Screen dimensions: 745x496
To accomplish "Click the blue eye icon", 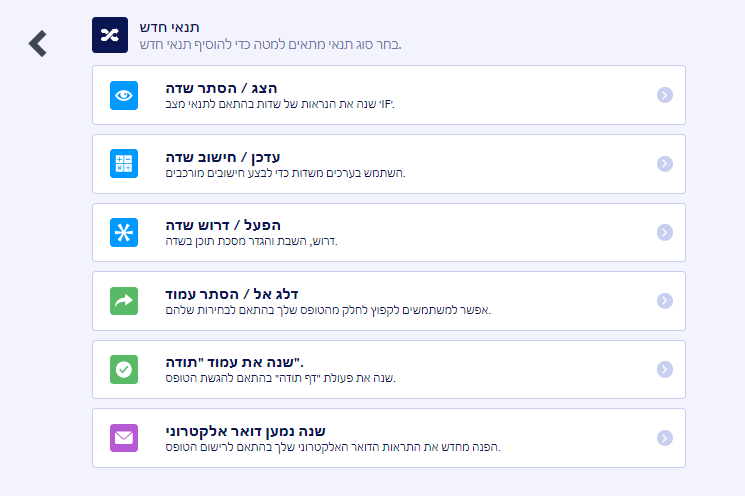I will [124, 95].
